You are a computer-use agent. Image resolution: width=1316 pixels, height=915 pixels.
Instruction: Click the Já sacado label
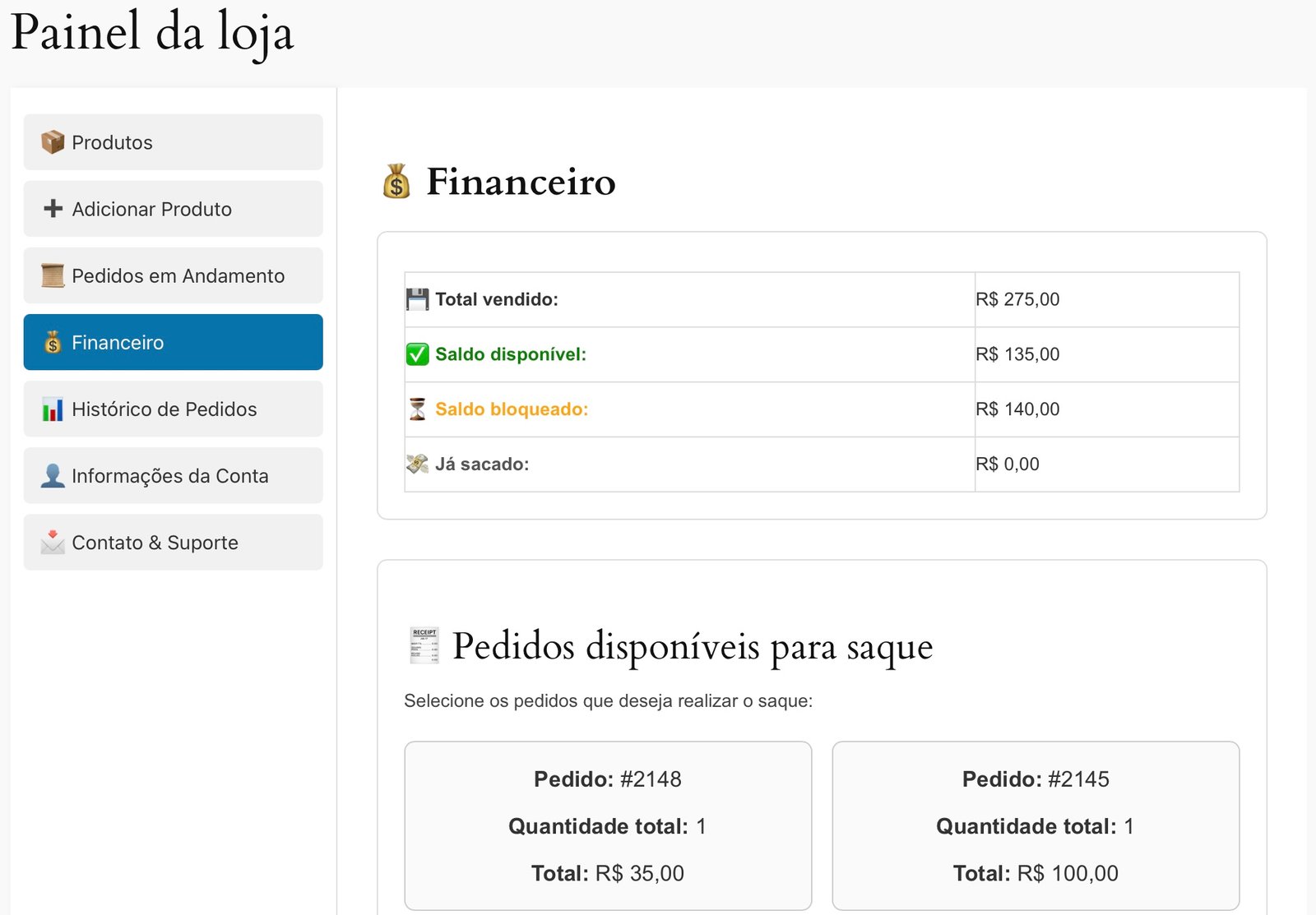tap(482, 464)
